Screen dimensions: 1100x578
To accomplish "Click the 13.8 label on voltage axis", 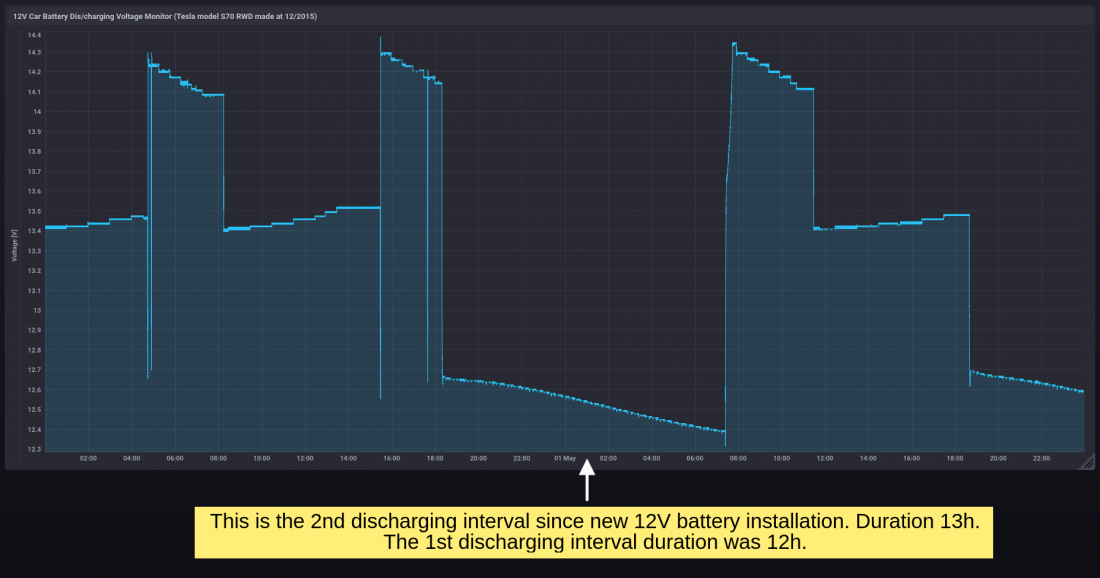I will pyautogui.click(x=34, y=151).
